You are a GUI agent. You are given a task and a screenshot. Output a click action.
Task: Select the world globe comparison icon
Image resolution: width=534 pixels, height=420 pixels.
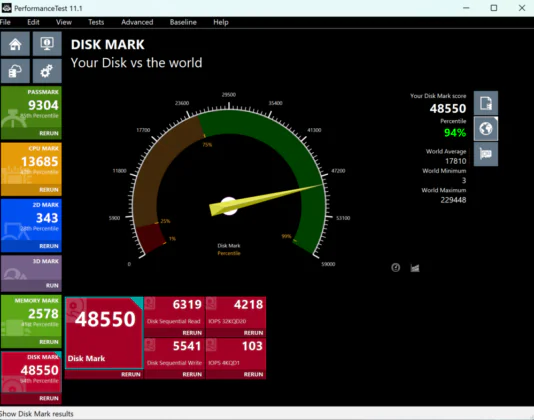click(x=486, y=128)
